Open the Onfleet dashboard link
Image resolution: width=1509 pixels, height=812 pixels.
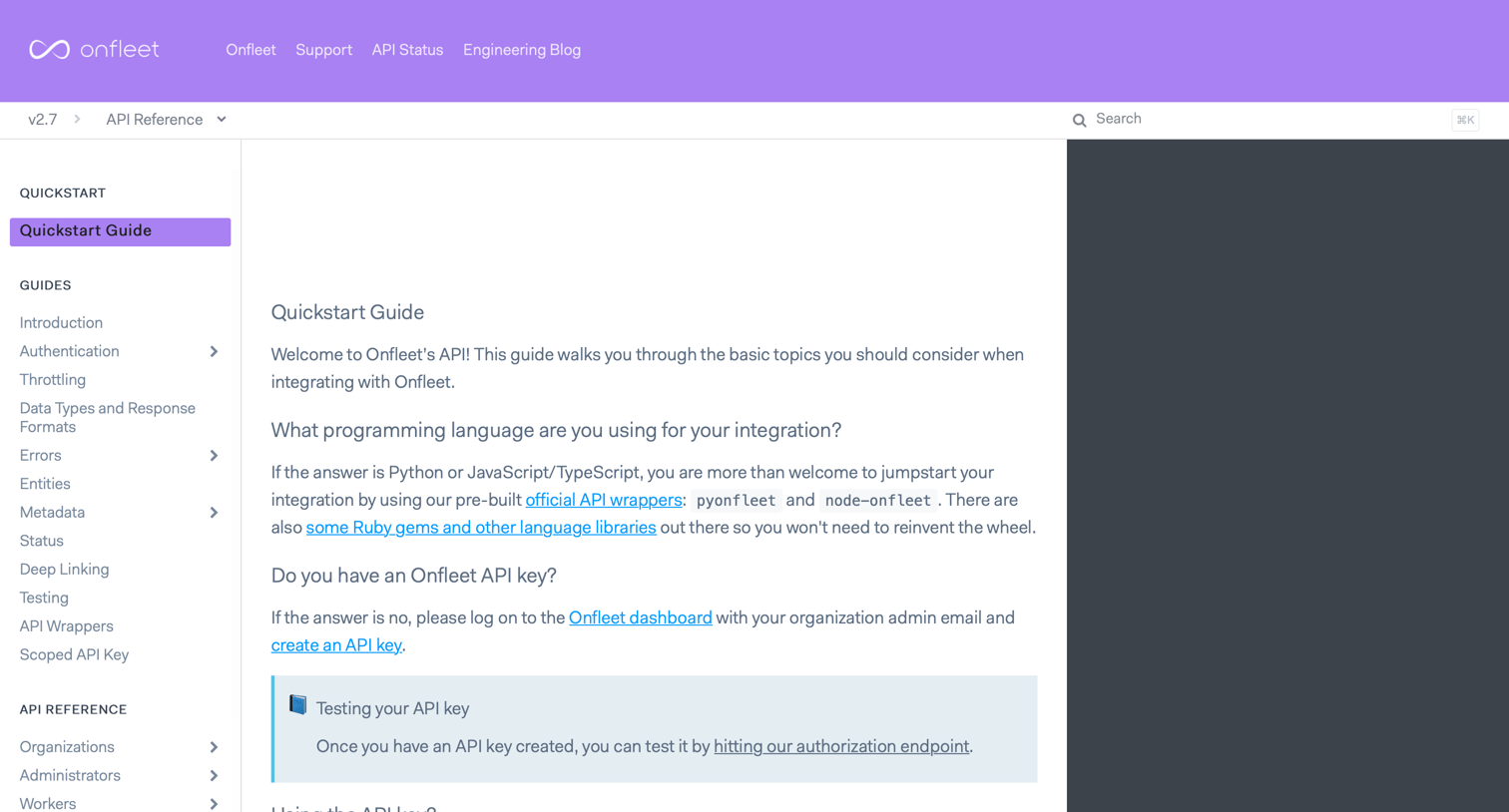pos(641,617)
